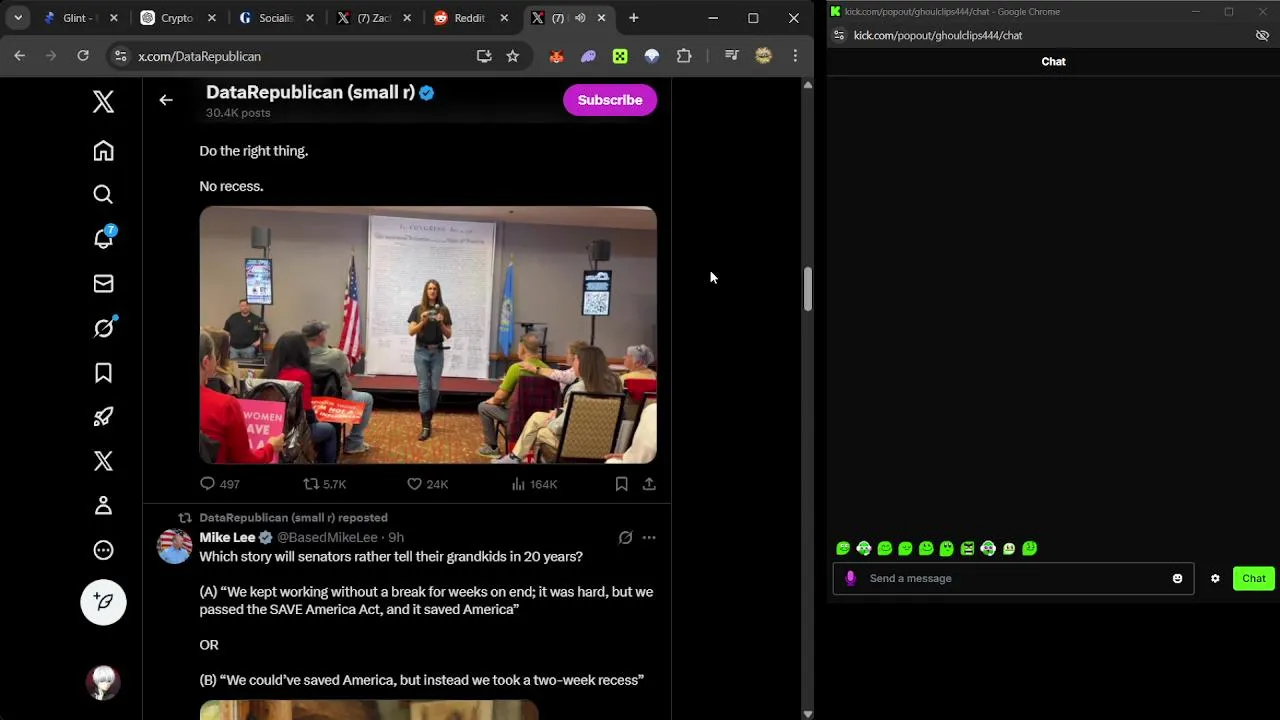Open the rocket icon in the sidebar
Viewport: 1280px width, 720px height.
click(103, 417)
